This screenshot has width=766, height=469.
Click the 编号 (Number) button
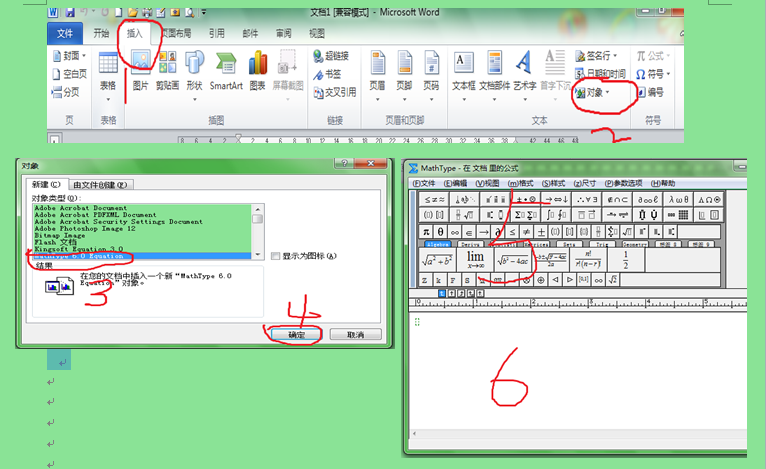pos(650,92)
